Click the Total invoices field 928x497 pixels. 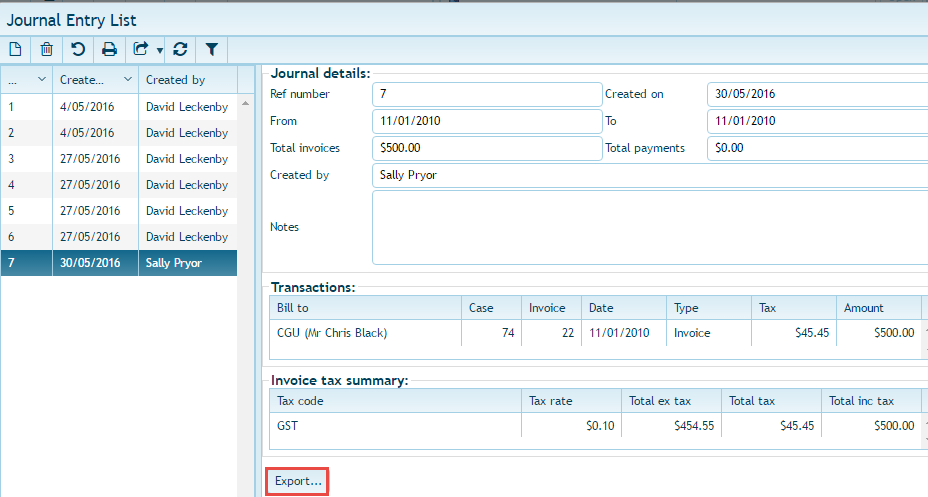tap(486, 148)
